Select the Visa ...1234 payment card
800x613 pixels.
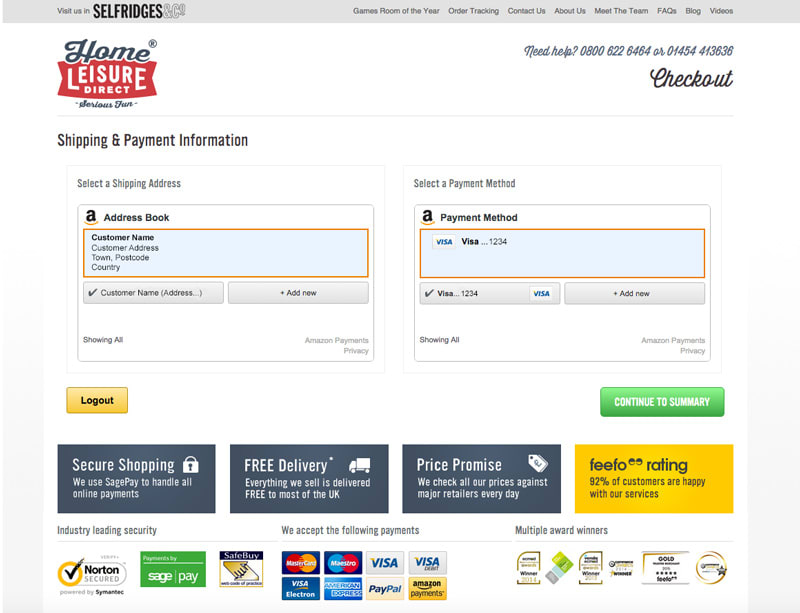[x=562, y=253]
